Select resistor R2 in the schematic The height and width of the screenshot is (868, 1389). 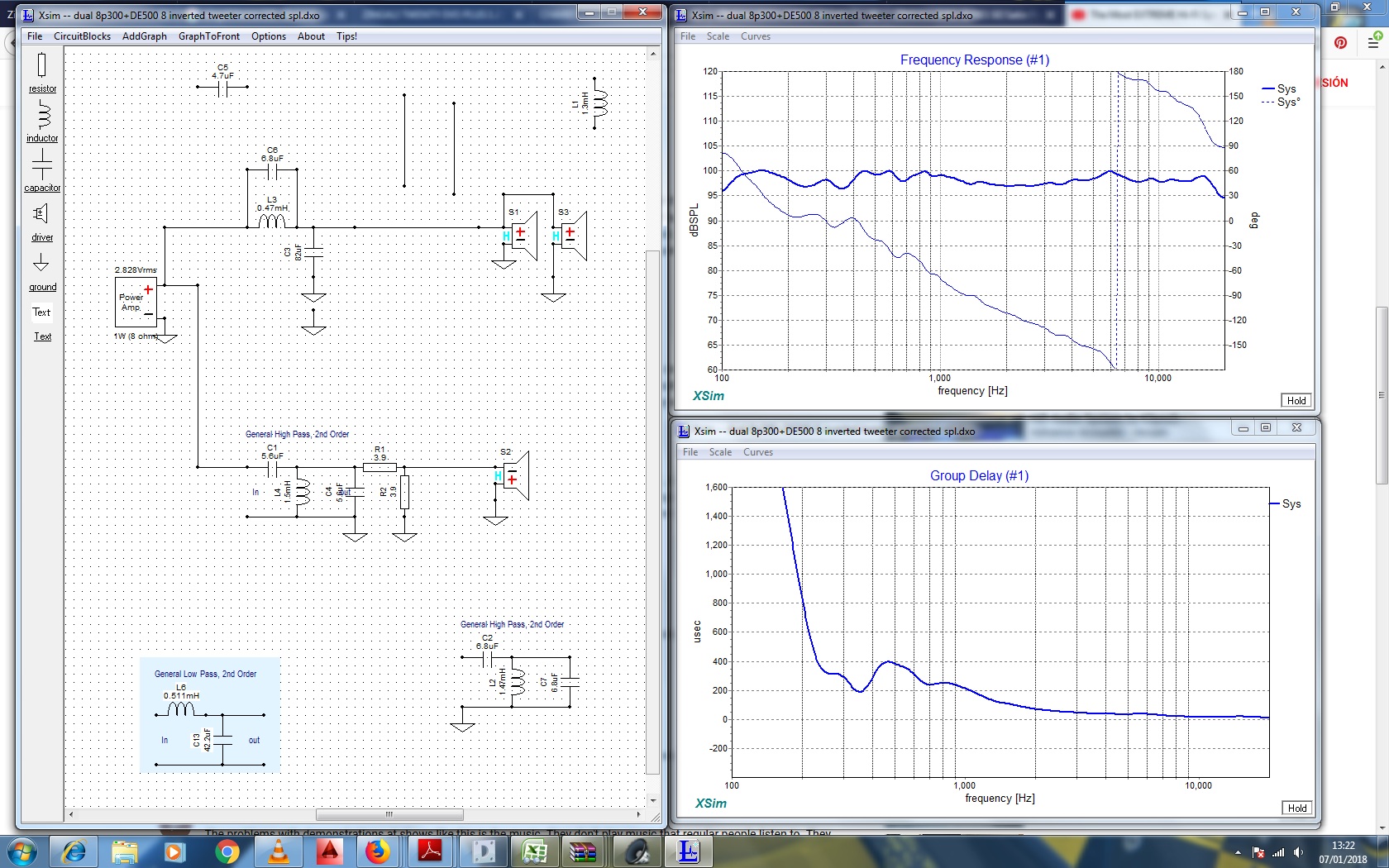(399, 492)
